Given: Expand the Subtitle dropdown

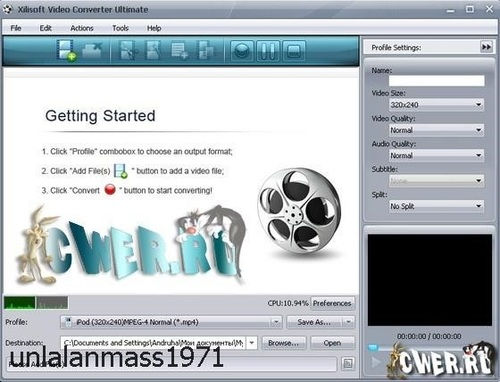Looking at the screenshot, I should (479, 181).
